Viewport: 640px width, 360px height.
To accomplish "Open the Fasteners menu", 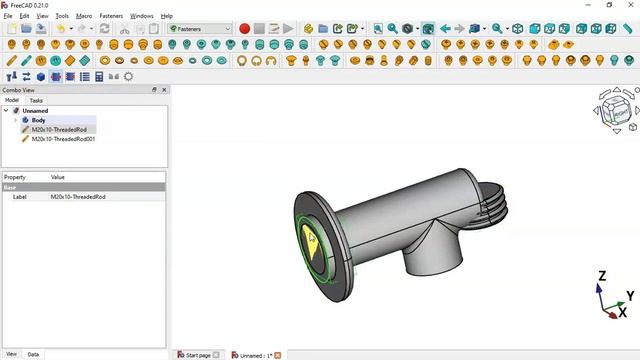I will pos(111,16).
